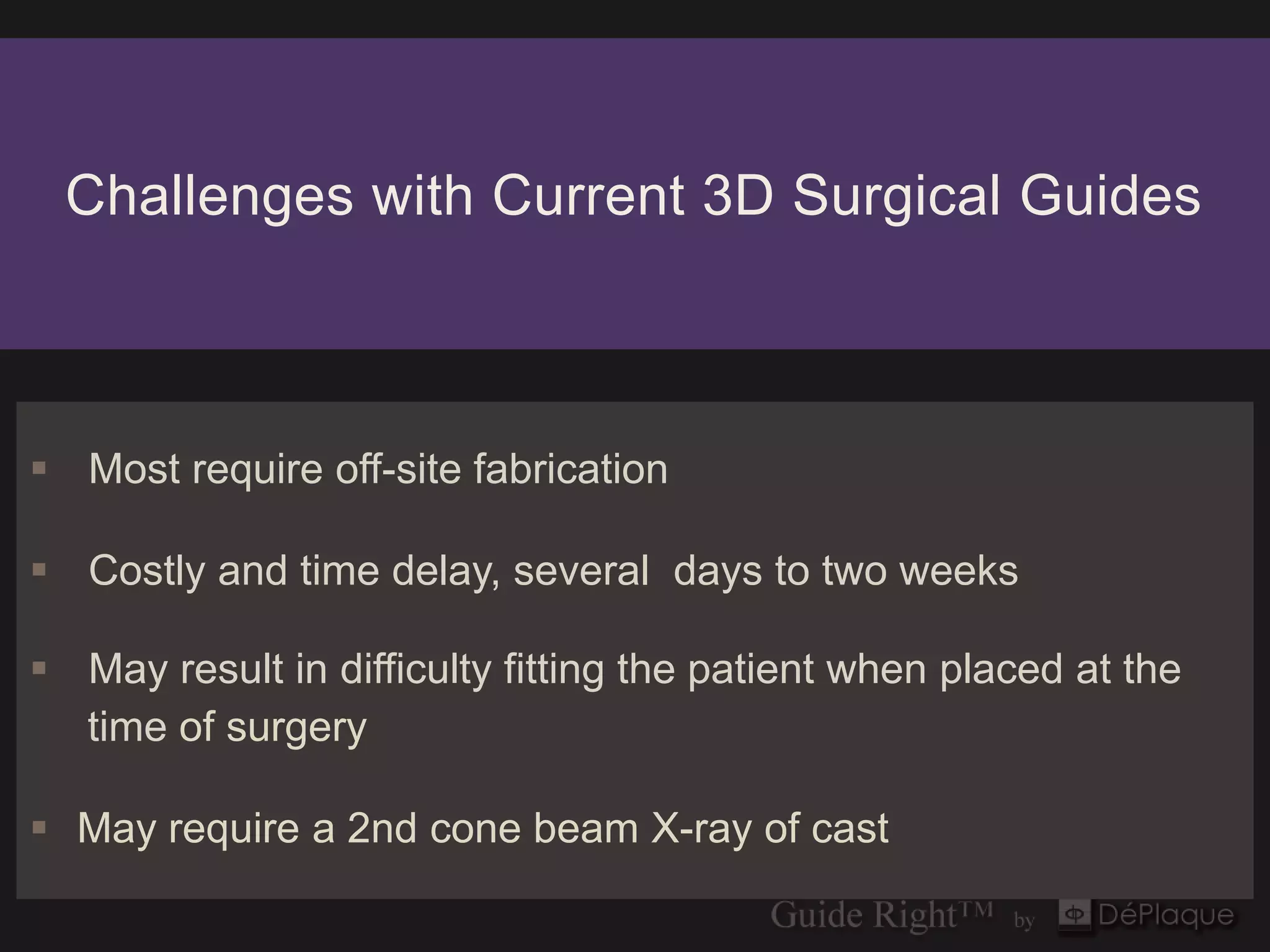1270x952 pixels.
Task: Click the DéPlaque logo icon
Action: tap(1075, 915)
